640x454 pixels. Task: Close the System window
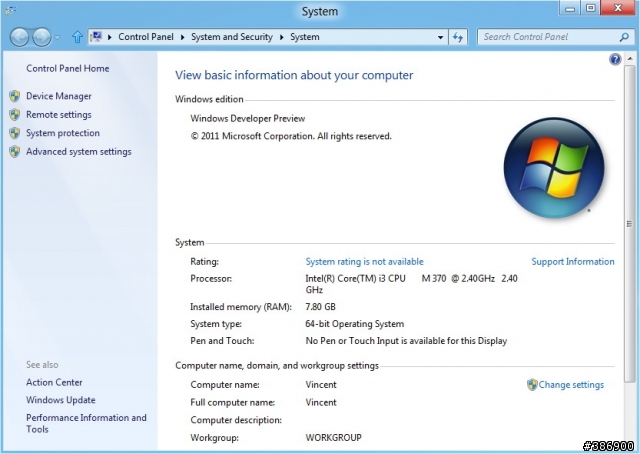(x=618, y=9)
